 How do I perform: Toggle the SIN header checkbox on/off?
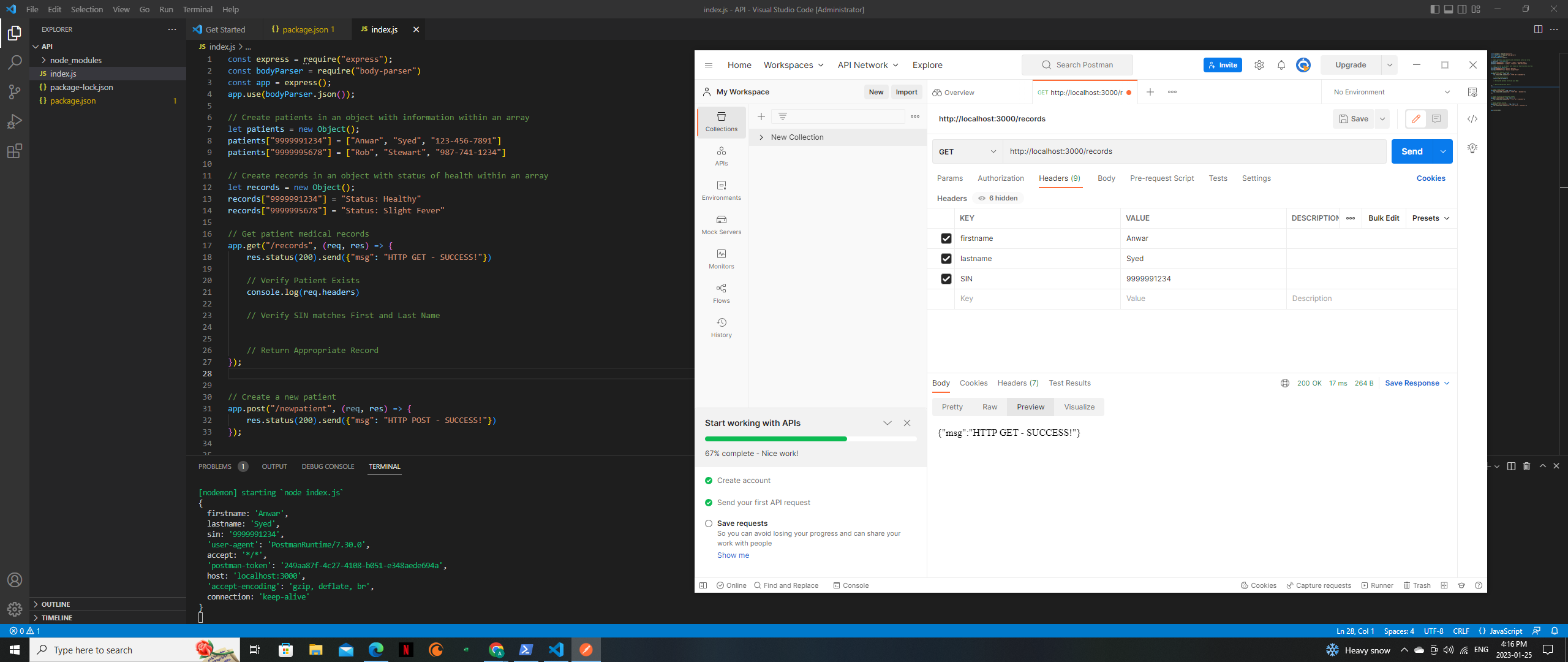pyautogui.click(x=944, y=278)
